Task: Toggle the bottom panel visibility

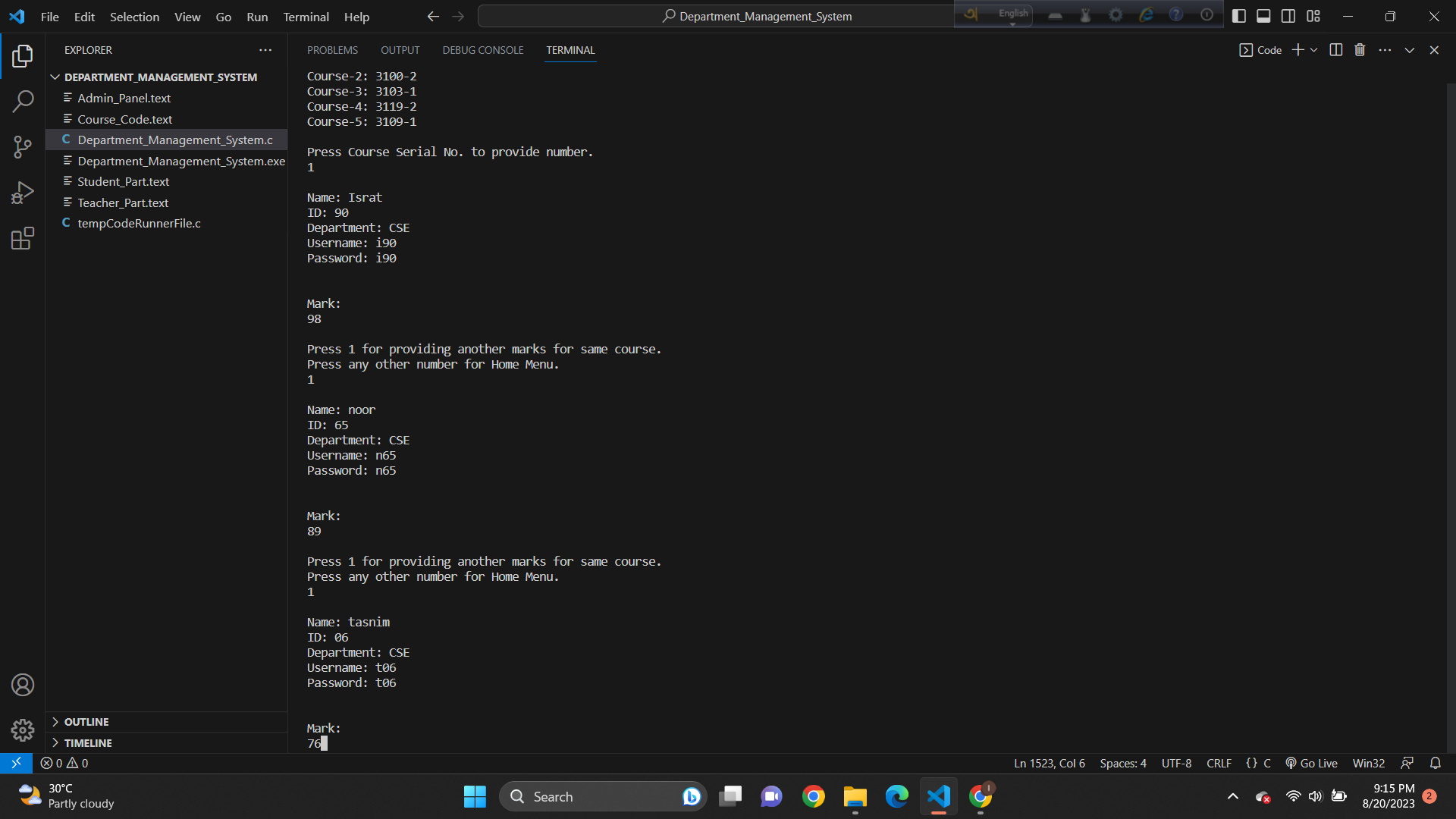Action: 1263,15
